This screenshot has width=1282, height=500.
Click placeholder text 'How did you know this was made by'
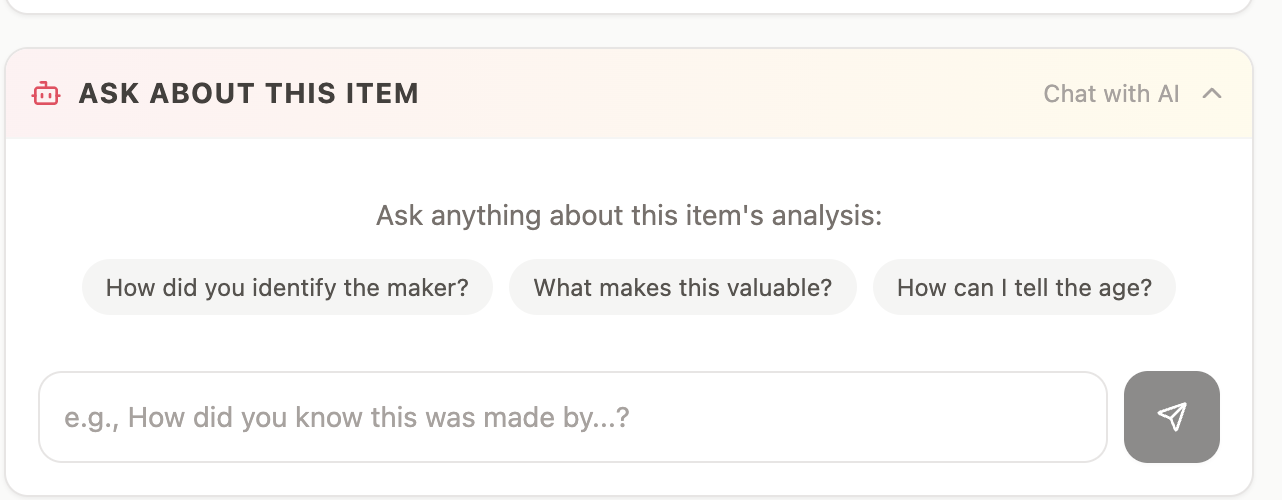pos(347,417)
